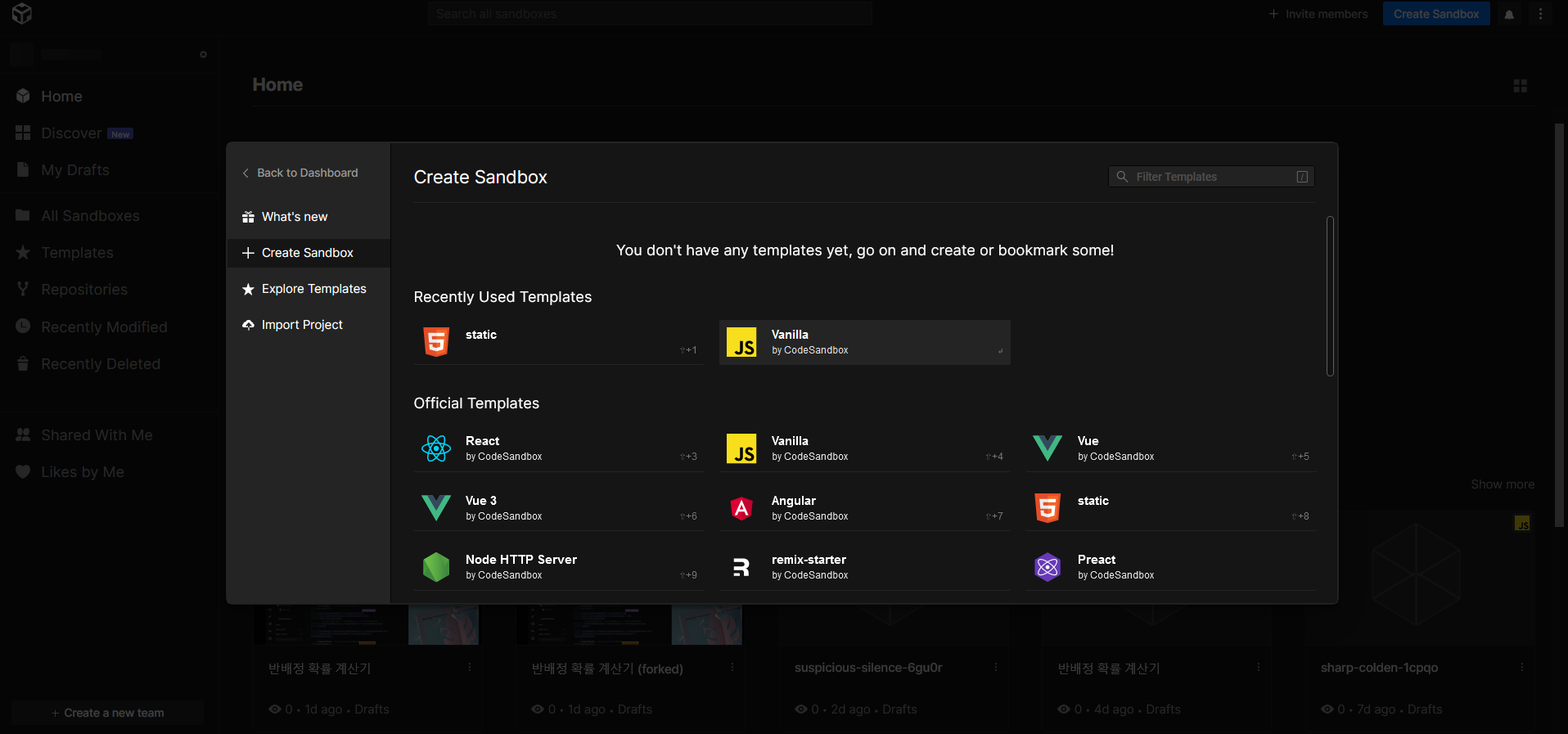Select the Create Sandbox menu item
Image resolution: width=1568 pixels, height=734 pixels.
308,253
